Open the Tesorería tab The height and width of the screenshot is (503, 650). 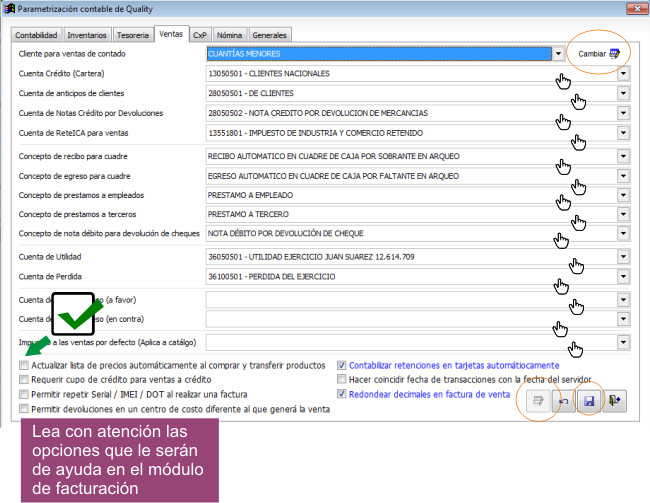(133, 35)
